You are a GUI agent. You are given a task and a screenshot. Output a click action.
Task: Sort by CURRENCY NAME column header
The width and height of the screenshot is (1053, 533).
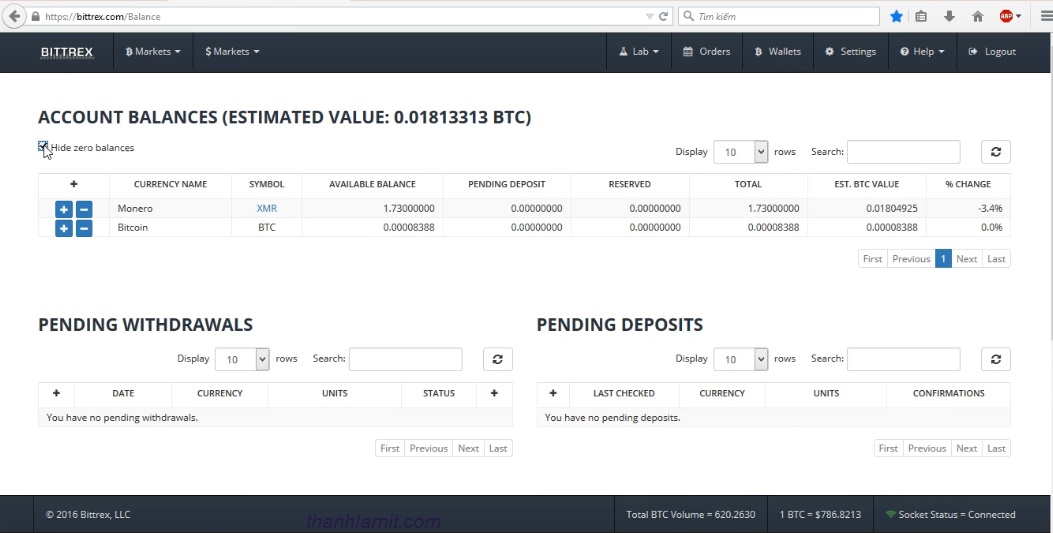point(170,184)
